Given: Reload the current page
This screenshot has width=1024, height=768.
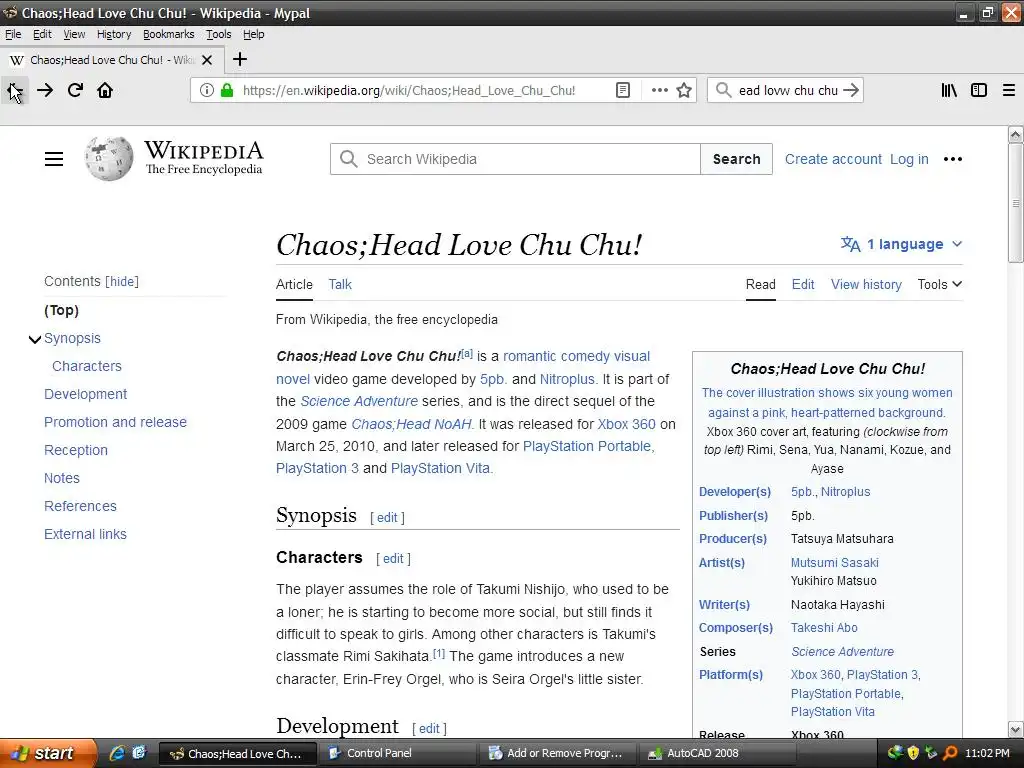Looking at the screenshot, I should (x=75, y=90).
